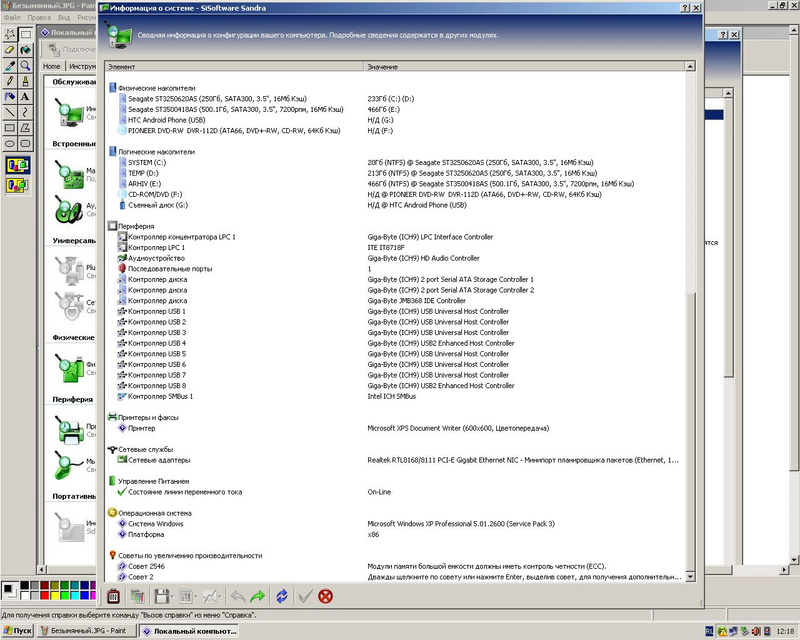This screenshot has height=640, width=800.
Task: Click the Пуск Start button
Action: tap(19, 631)
